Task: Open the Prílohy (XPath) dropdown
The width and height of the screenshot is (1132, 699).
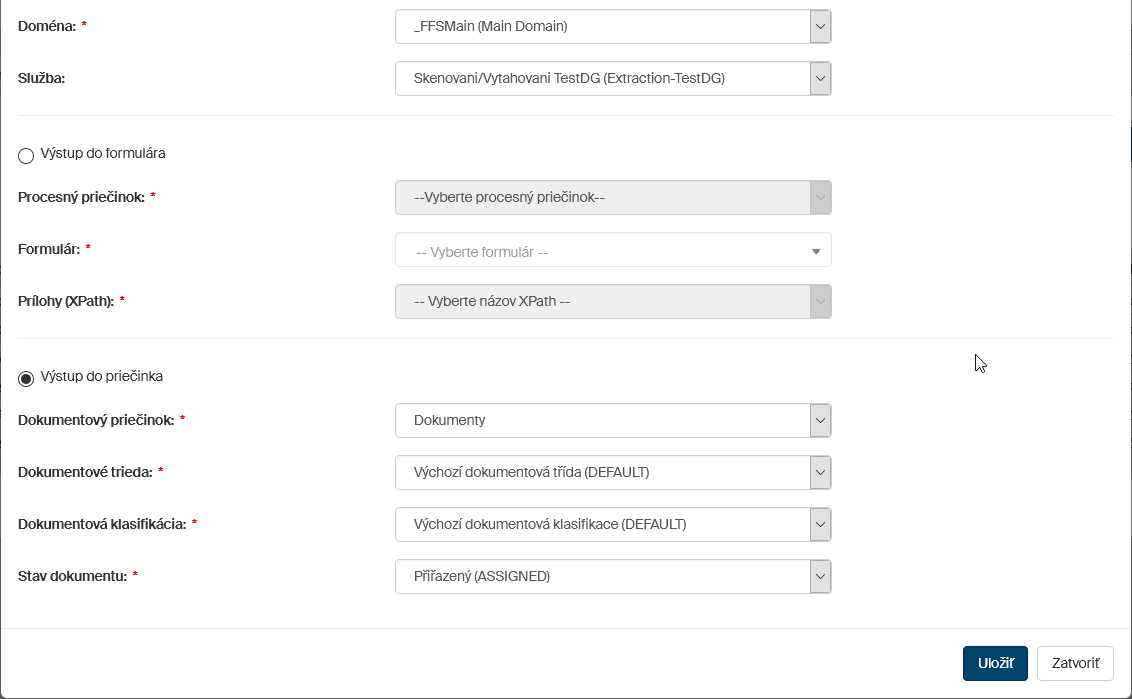Action: pyautogui.click(x=612, y=302)
